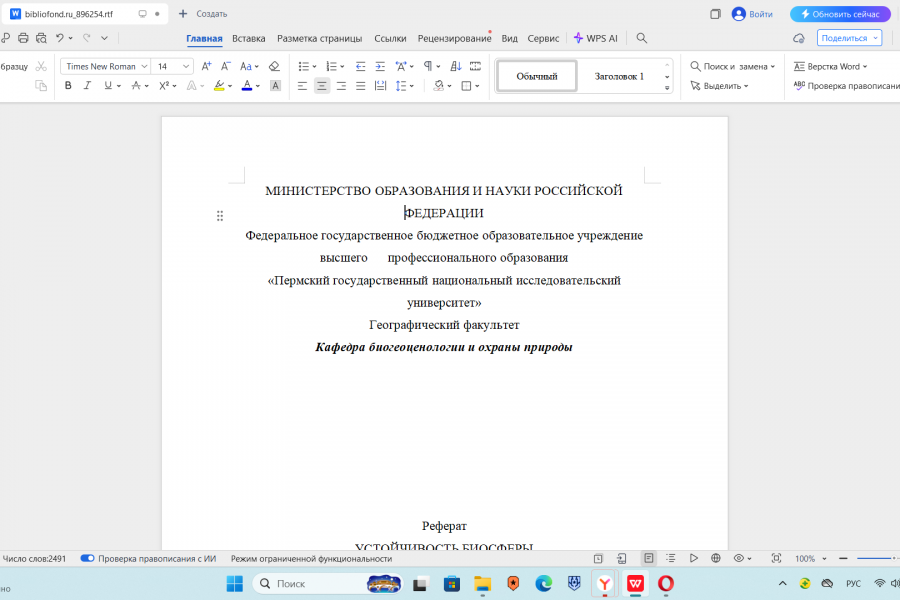The height and width of the screenshot is (600, 900).
Task: Align text left
Action: [302, 86]
